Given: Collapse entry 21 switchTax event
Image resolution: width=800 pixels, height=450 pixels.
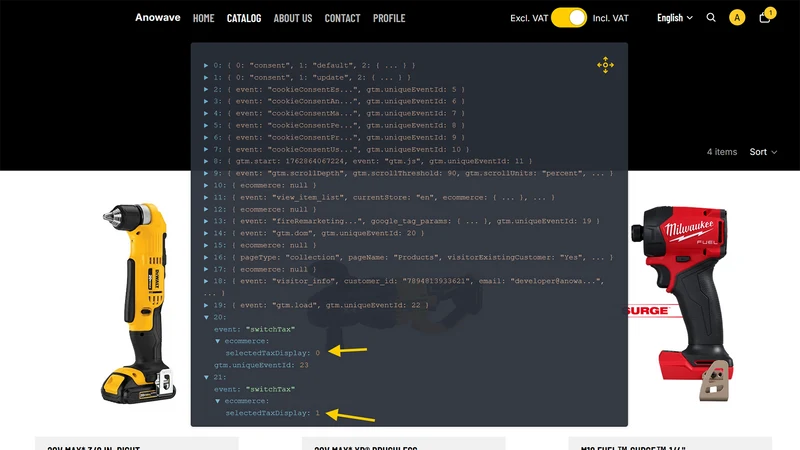Looking at the screenshot, I should click(206, 377).
